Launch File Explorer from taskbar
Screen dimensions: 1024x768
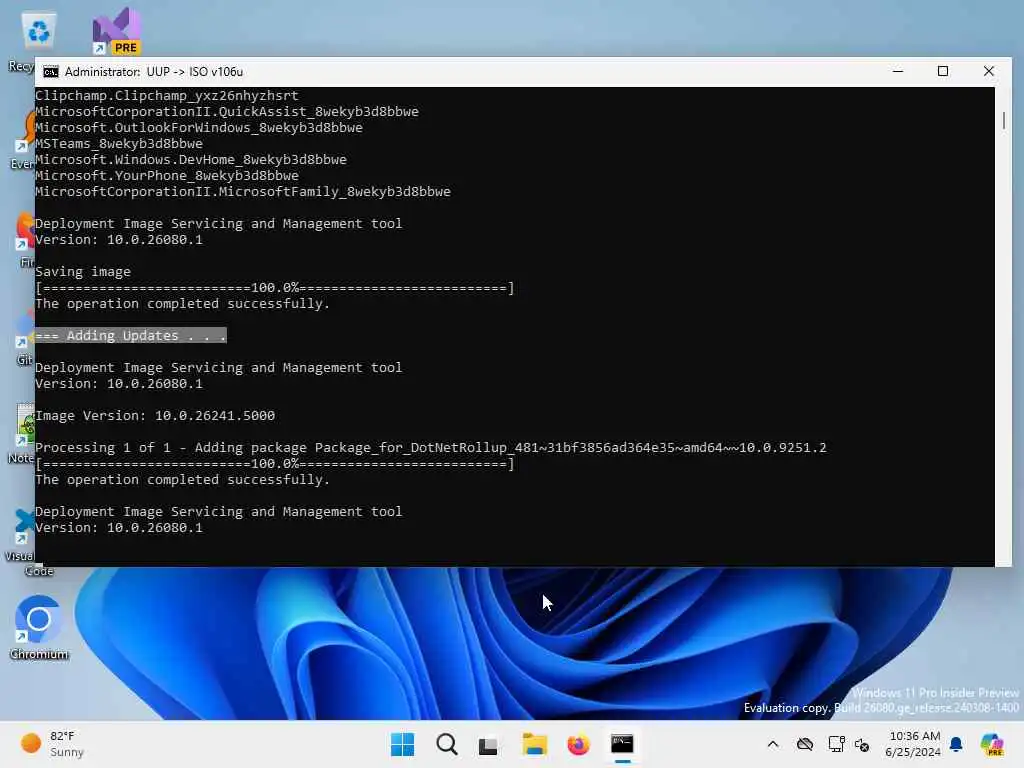pos(534,744)
